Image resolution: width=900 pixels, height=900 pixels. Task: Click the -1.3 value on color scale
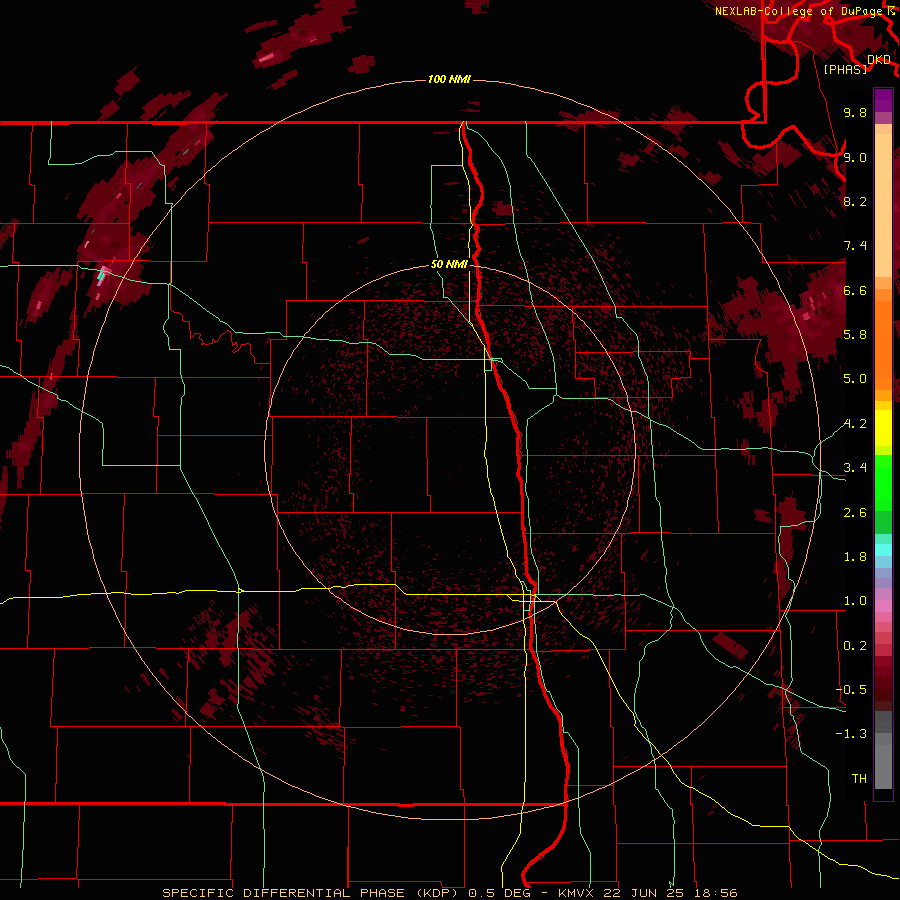point(851,734)
